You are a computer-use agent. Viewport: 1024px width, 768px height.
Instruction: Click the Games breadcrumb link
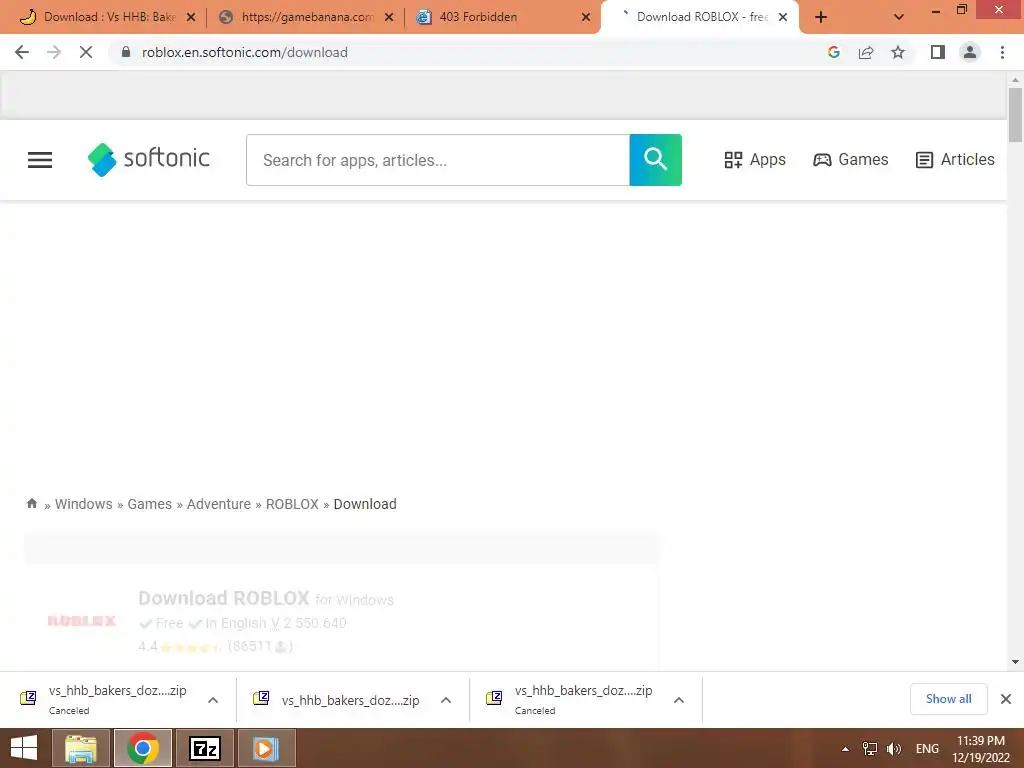(x=150, y=504)
